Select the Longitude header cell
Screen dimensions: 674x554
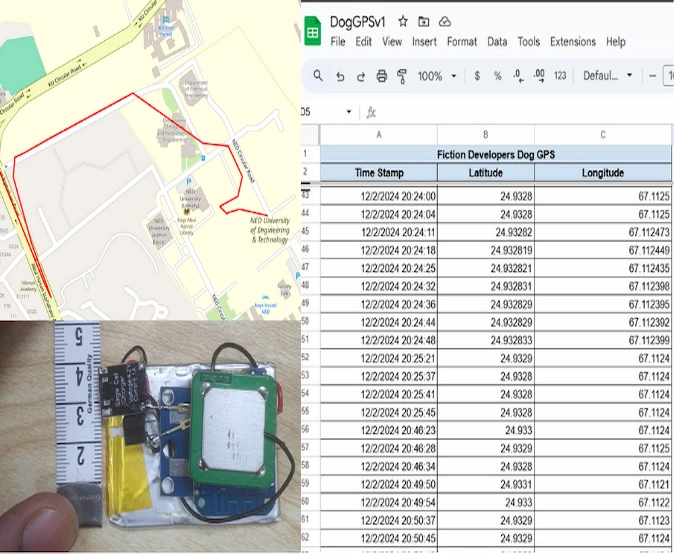point(603,173)
